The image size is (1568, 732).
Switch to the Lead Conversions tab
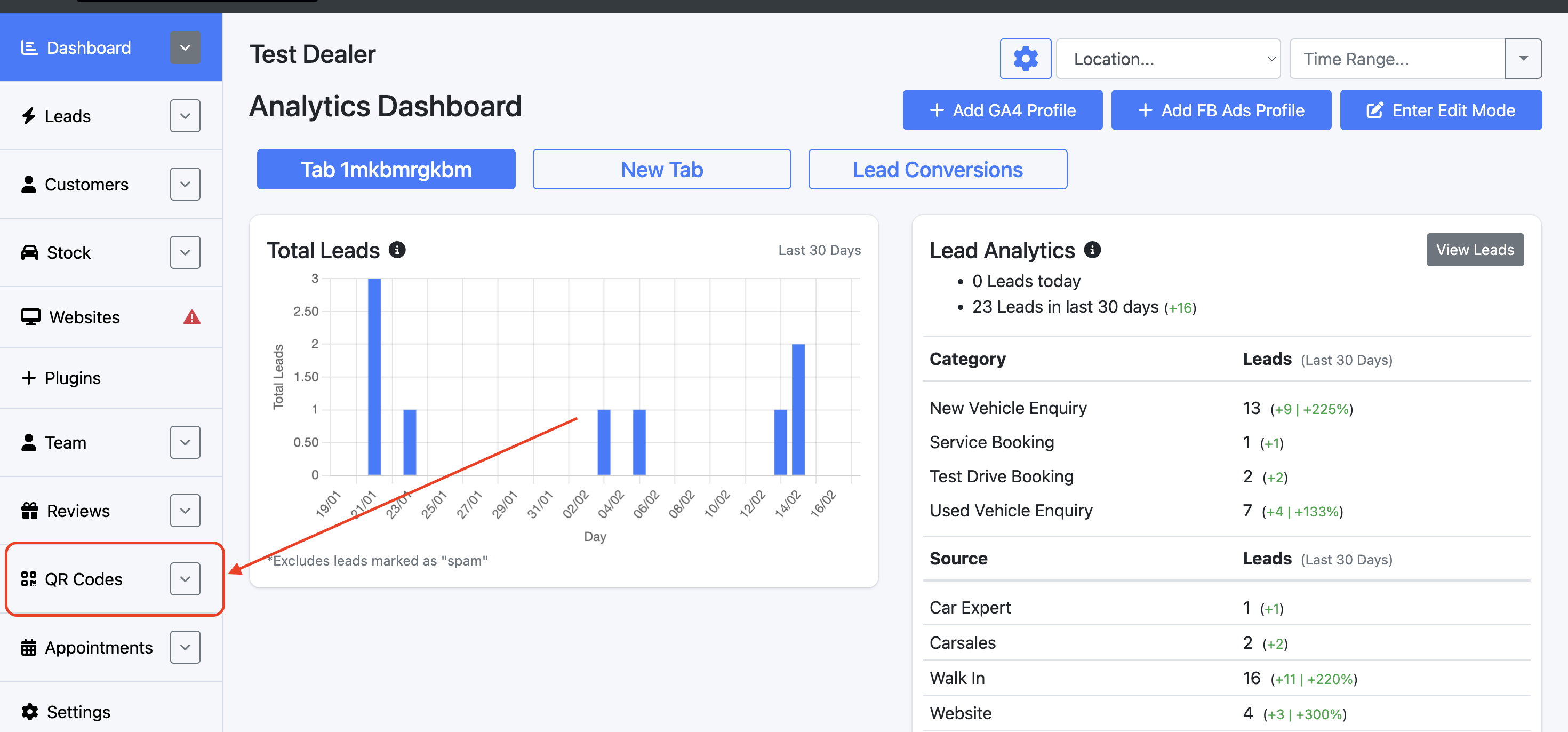[x=938, y=169]
